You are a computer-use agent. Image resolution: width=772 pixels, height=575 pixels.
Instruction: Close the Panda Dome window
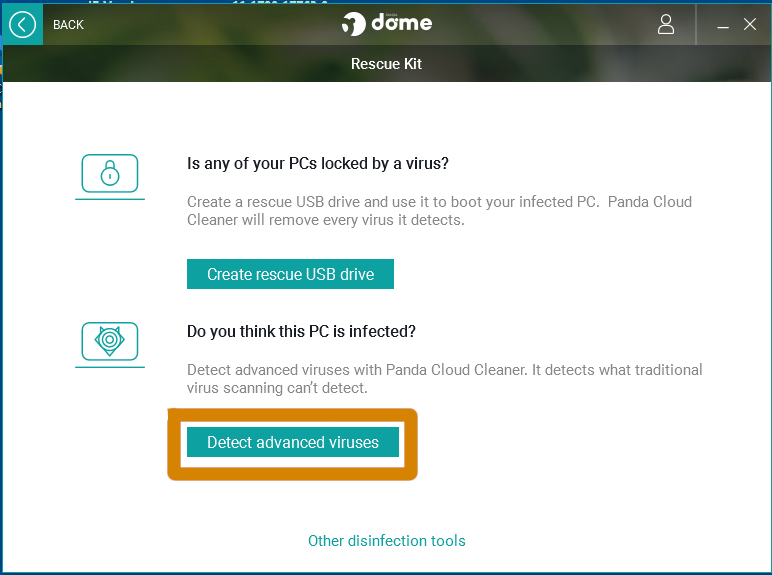[x=750, y=24]
